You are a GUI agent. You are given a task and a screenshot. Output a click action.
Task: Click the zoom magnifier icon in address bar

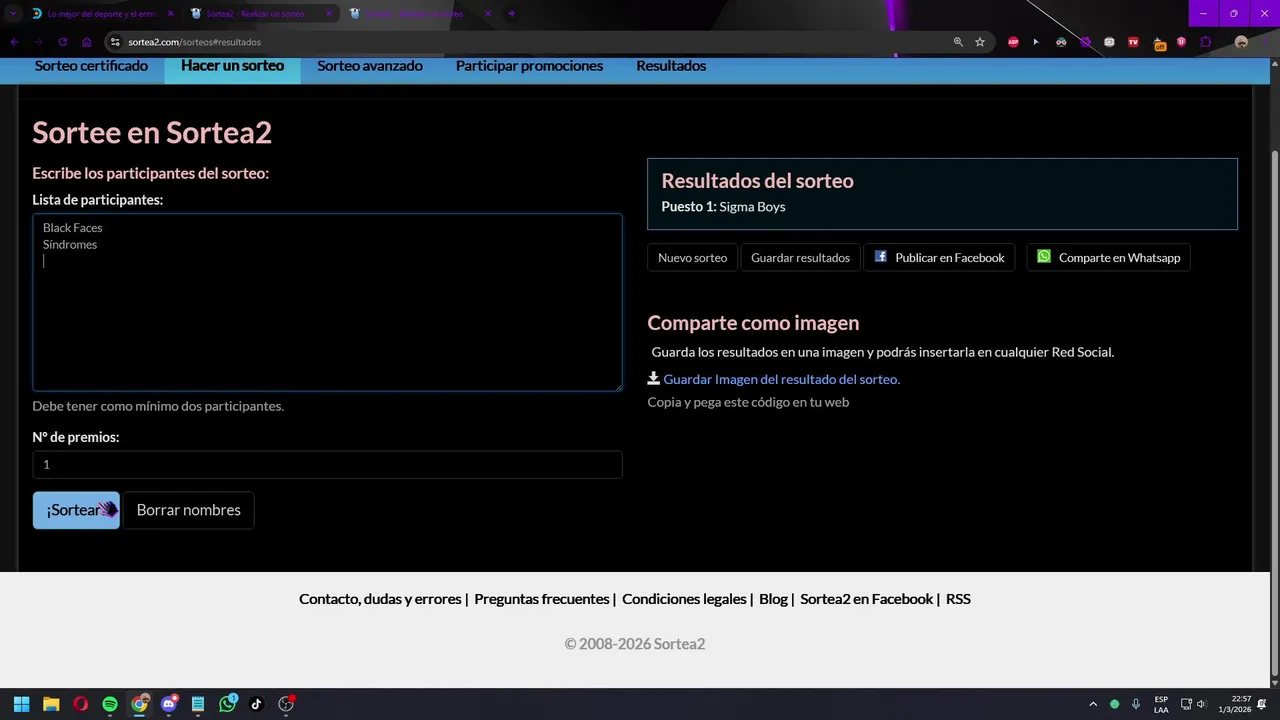coord(958,42)
